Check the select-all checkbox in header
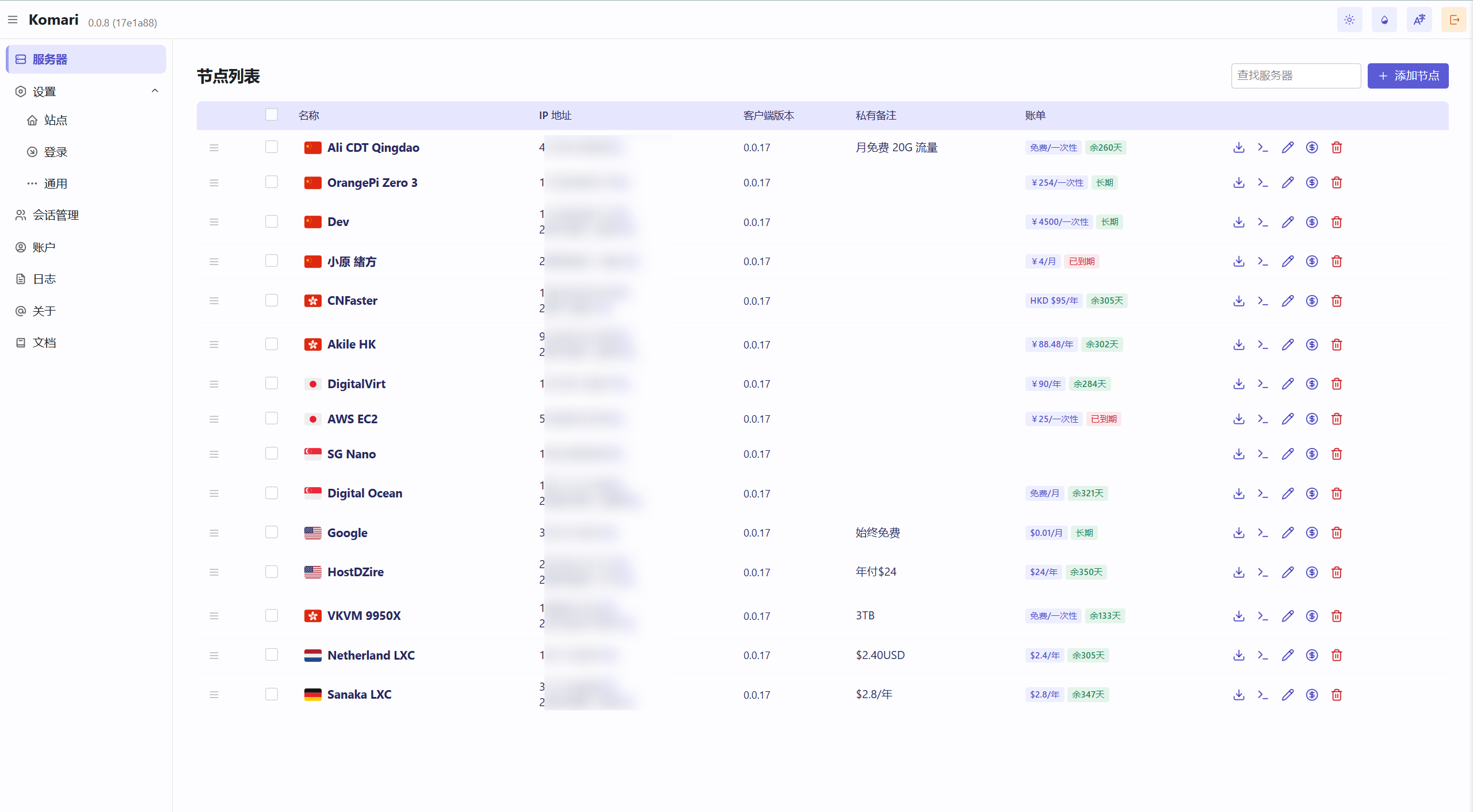Screen dimensions: 1473x812 [272, 115]
